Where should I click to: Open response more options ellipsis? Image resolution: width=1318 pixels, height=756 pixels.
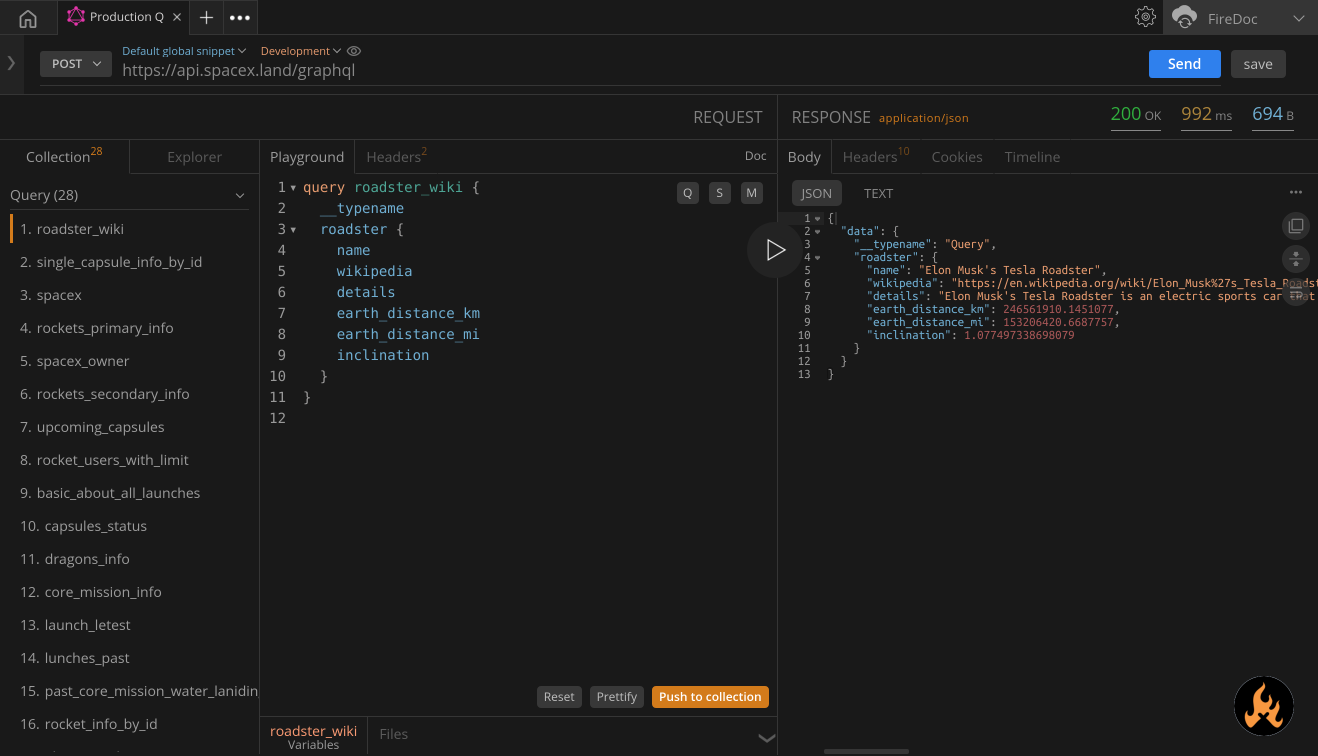[x=1296, y=193]
